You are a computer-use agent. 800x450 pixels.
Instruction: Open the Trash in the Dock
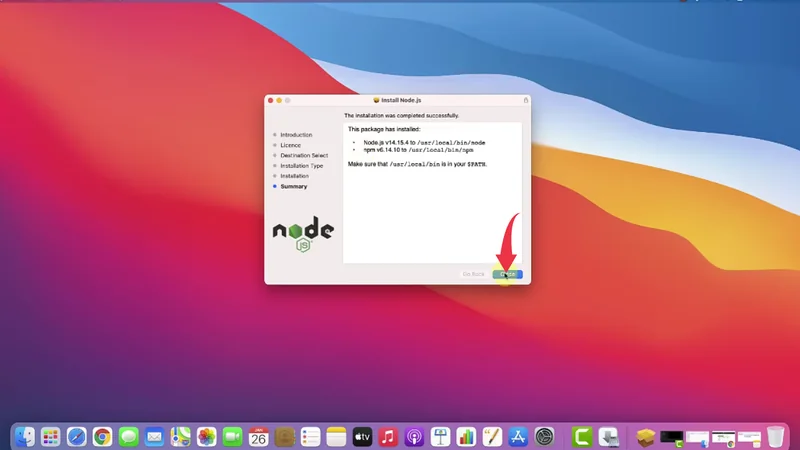coord(776,436)
